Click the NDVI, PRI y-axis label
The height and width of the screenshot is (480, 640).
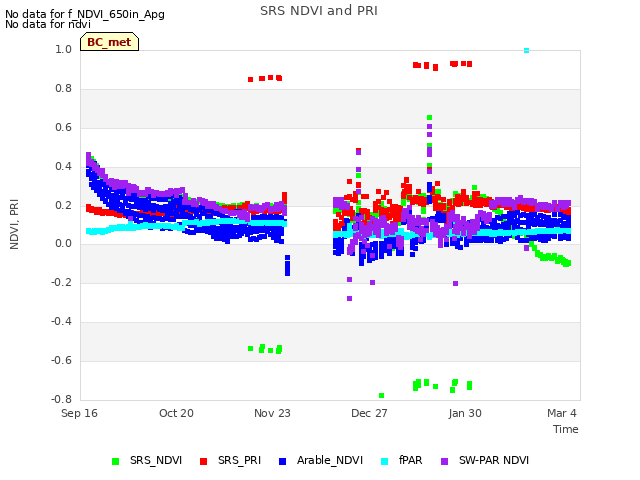tap(14, 224)
